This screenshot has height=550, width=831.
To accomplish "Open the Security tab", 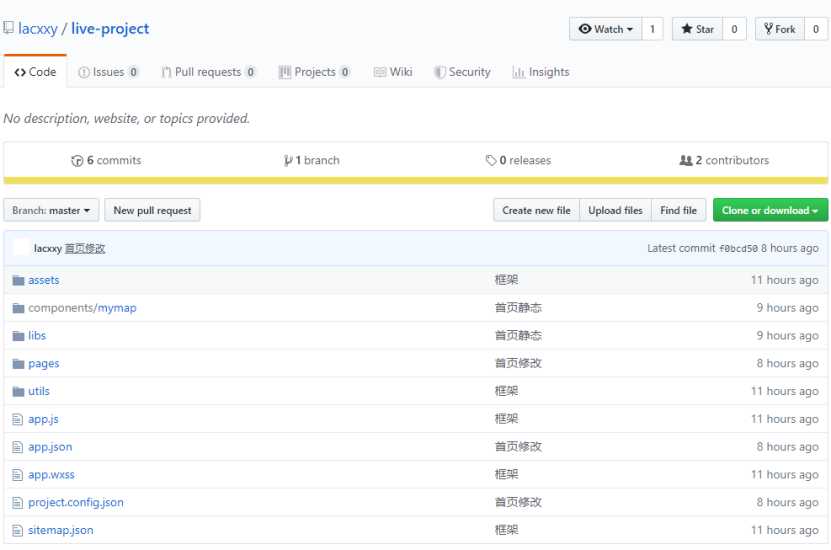I will pyautogui.click(x=462, y=72).
